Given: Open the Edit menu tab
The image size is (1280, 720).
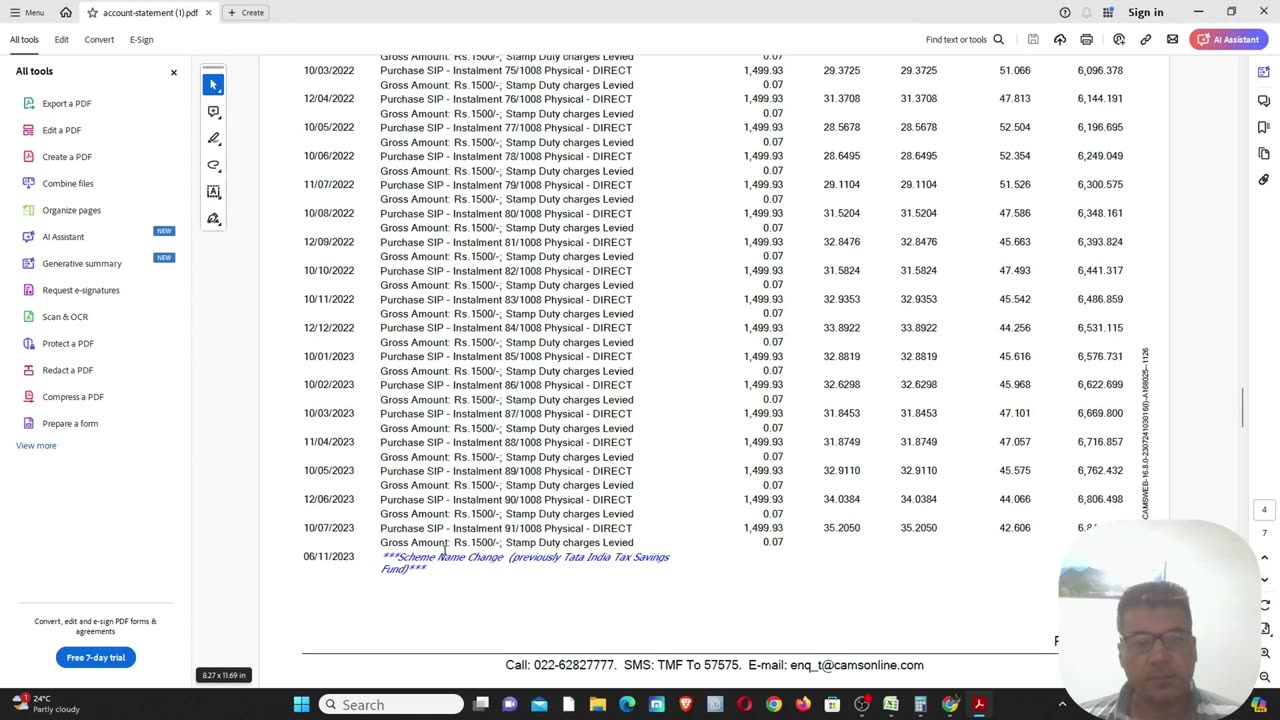Looking at the screenshot, I should pos(61,40).
